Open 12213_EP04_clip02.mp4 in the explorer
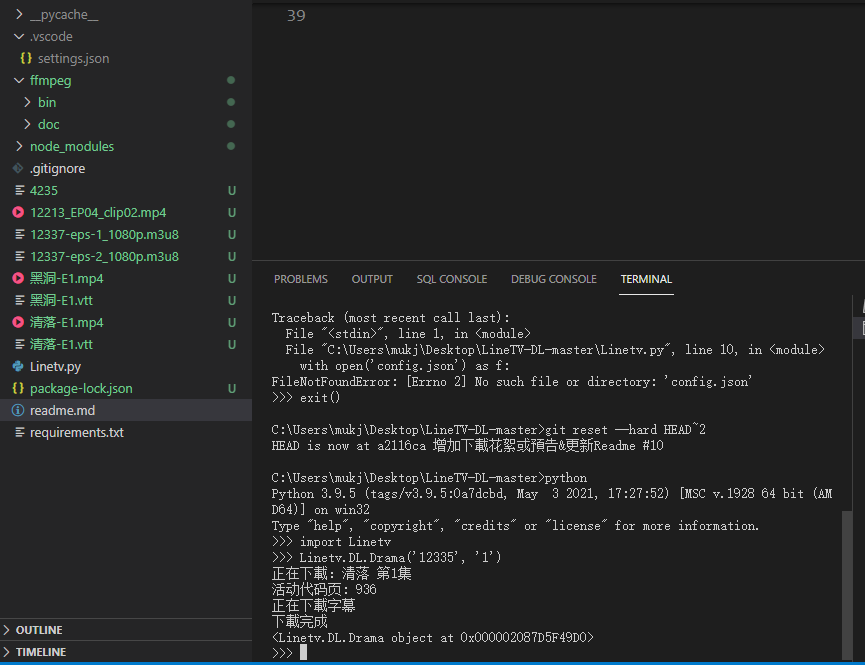This screenshot has width=865, height=665. point(98,212)
